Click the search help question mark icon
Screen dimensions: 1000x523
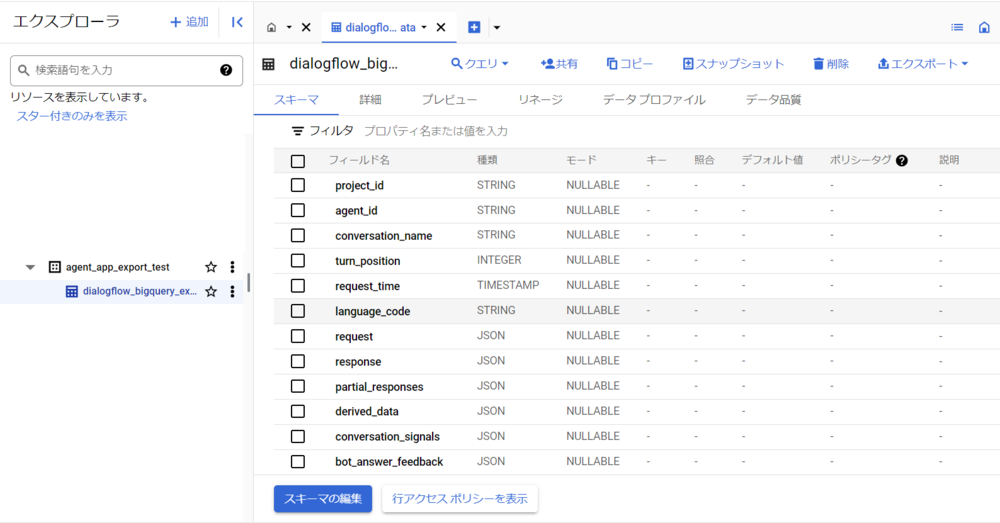[x=226, y=70]
